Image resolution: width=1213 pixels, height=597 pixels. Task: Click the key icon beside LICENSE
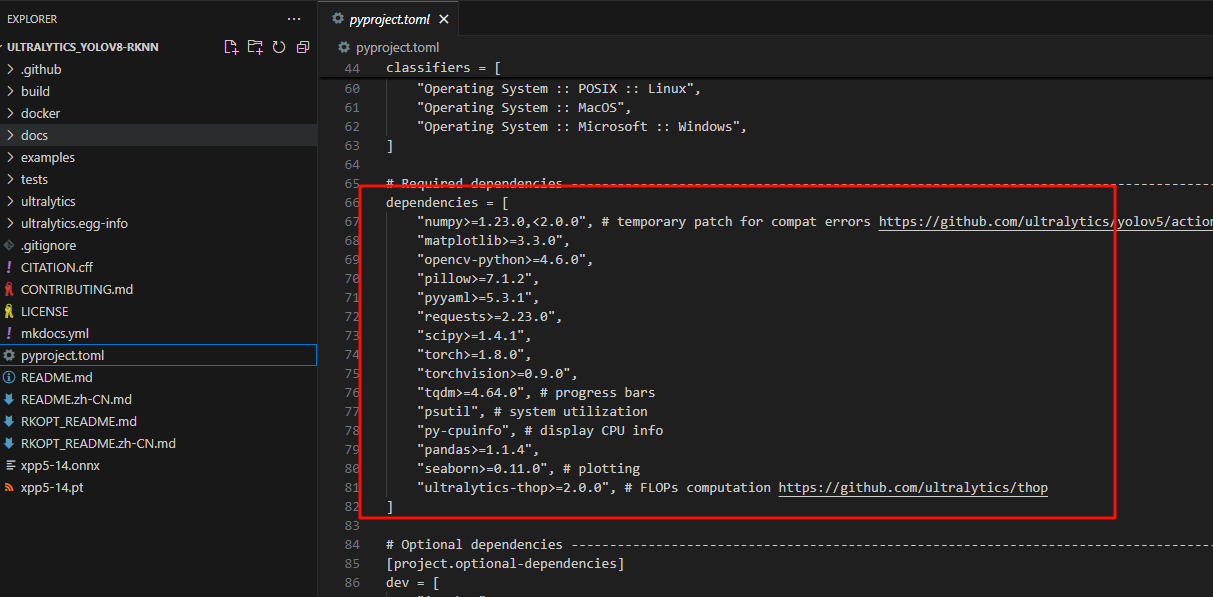9,311
